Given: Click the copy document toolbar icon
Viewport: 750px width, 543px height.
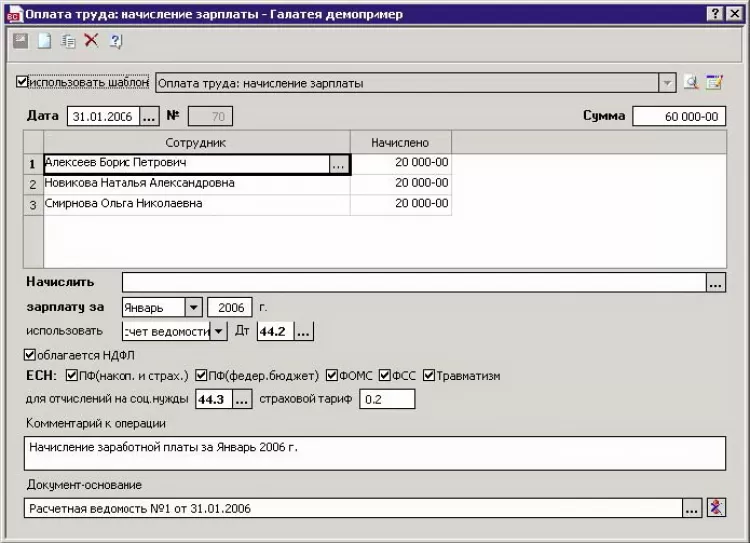Looking at the screenshot, I should tap(68, 41).
